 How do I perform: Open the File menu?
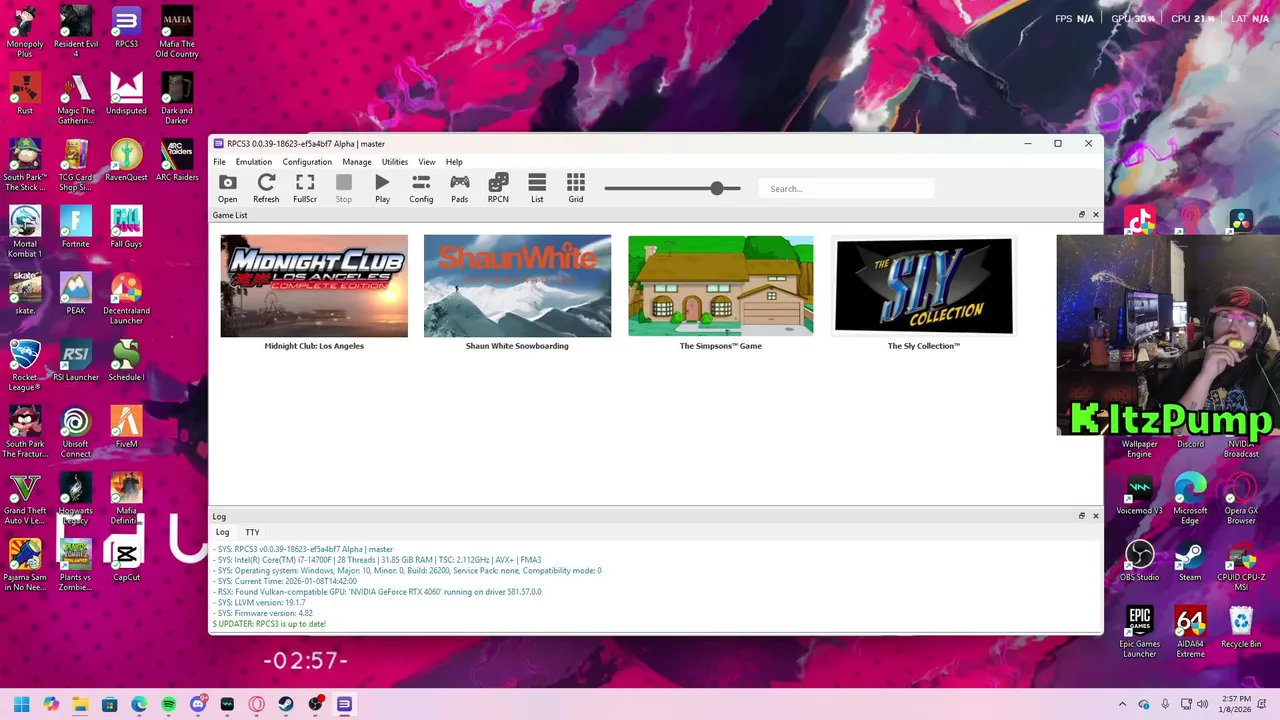click(x=219, y=162)
